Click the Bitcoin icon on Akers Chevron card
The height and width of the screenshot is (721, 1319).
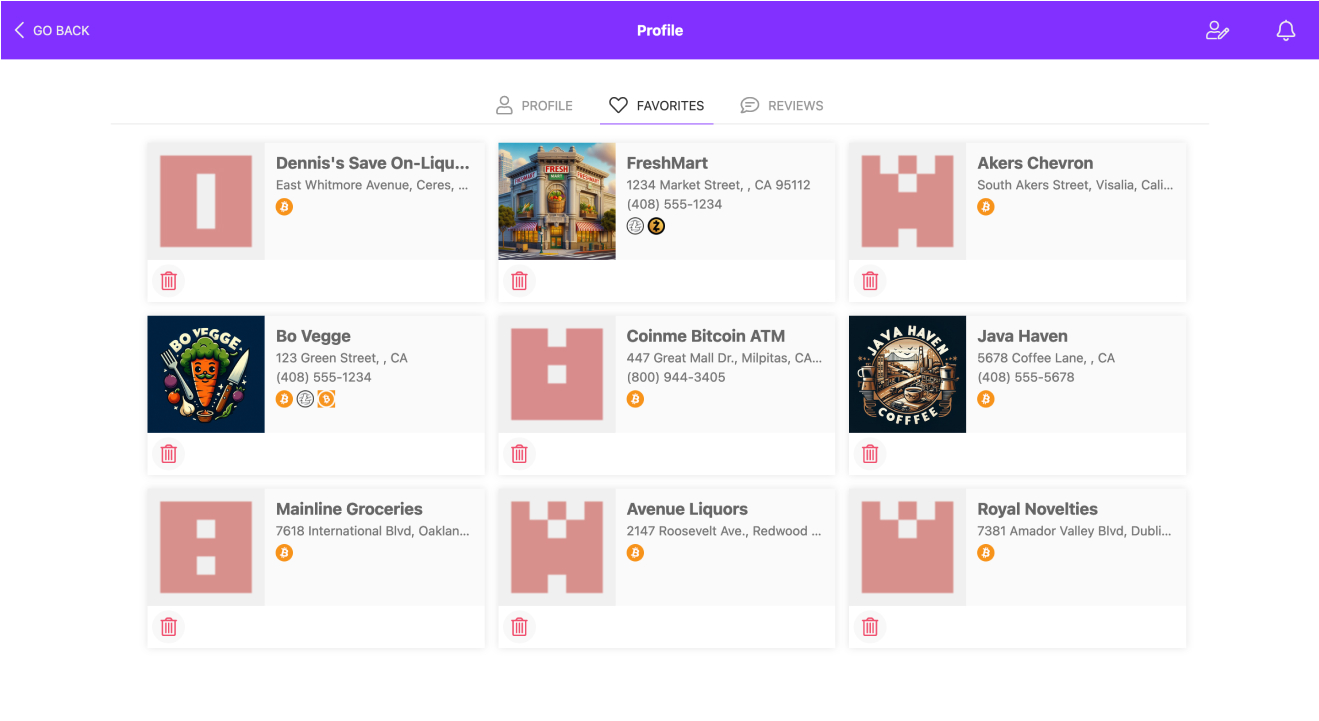point(986,207)
